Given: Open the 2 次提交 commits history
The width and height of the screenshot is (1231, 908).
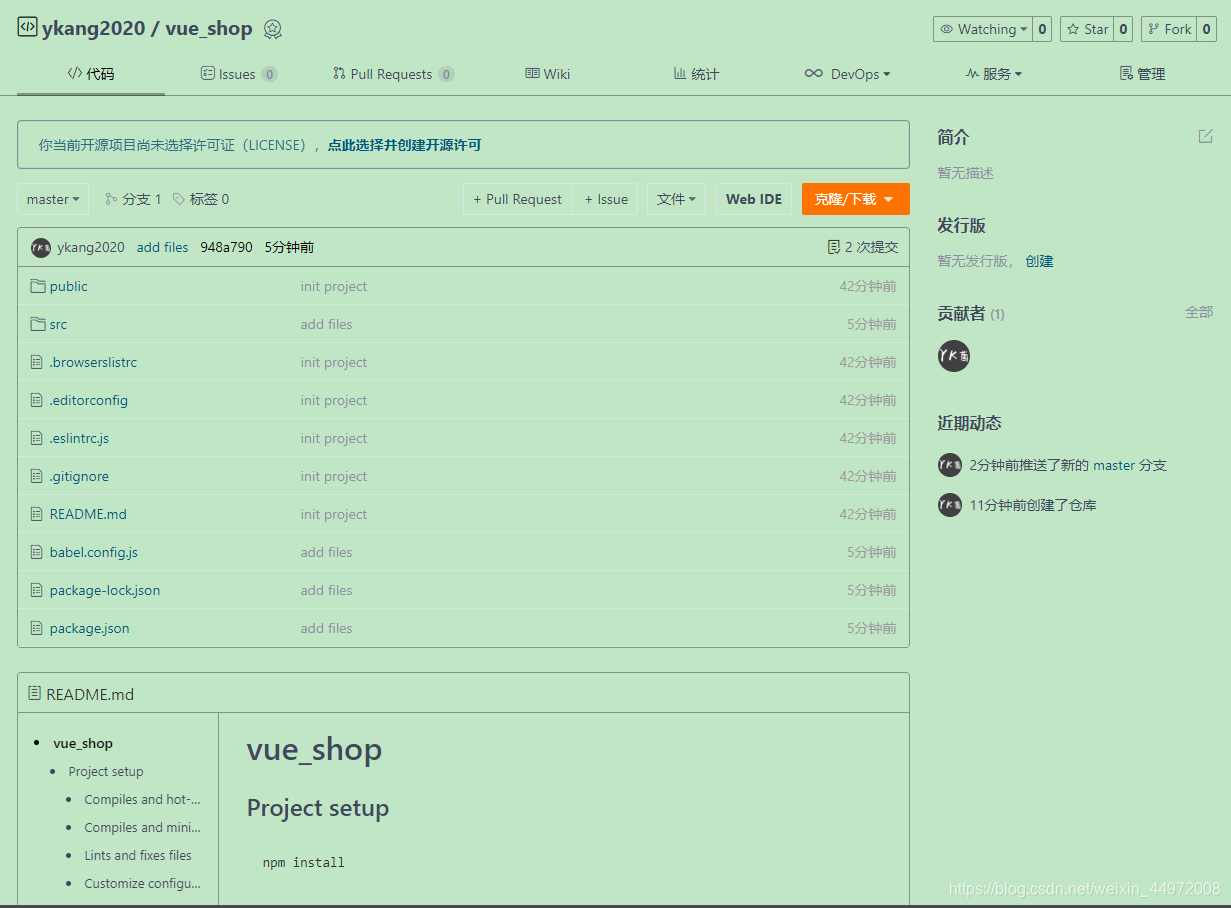Looking at the screenshot, I should coord(863,247).
